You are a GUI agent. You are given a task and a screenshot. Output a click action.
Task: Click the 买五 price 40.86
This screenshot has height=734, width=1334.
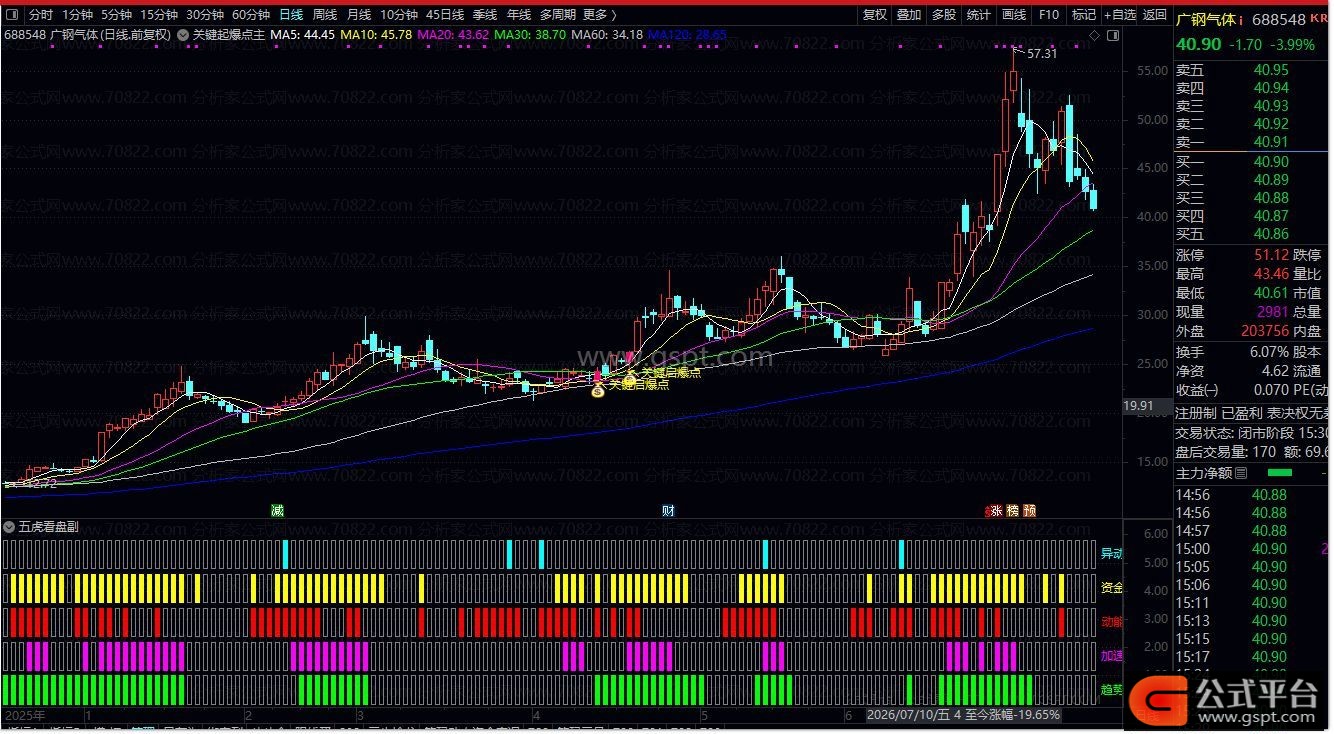(x=1272, y=234)
